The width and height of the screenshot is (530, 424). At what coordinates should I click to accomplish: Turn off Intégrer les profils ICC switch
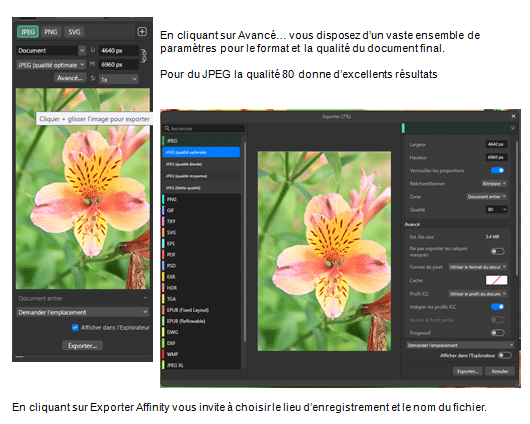click(x=498, y=307)
